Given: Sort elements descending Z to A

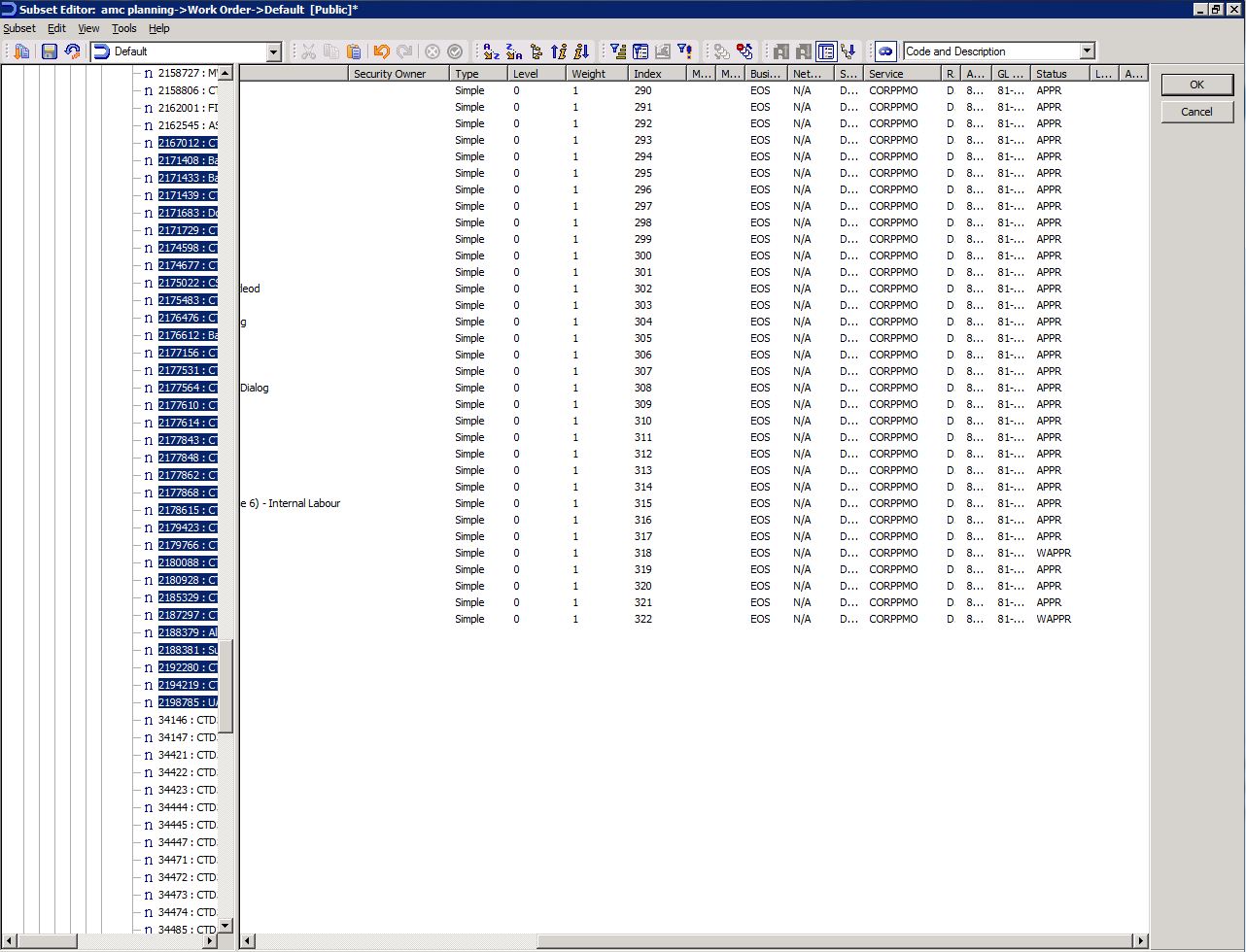Looking at the screenshot, I should click(x=513, y=51).
